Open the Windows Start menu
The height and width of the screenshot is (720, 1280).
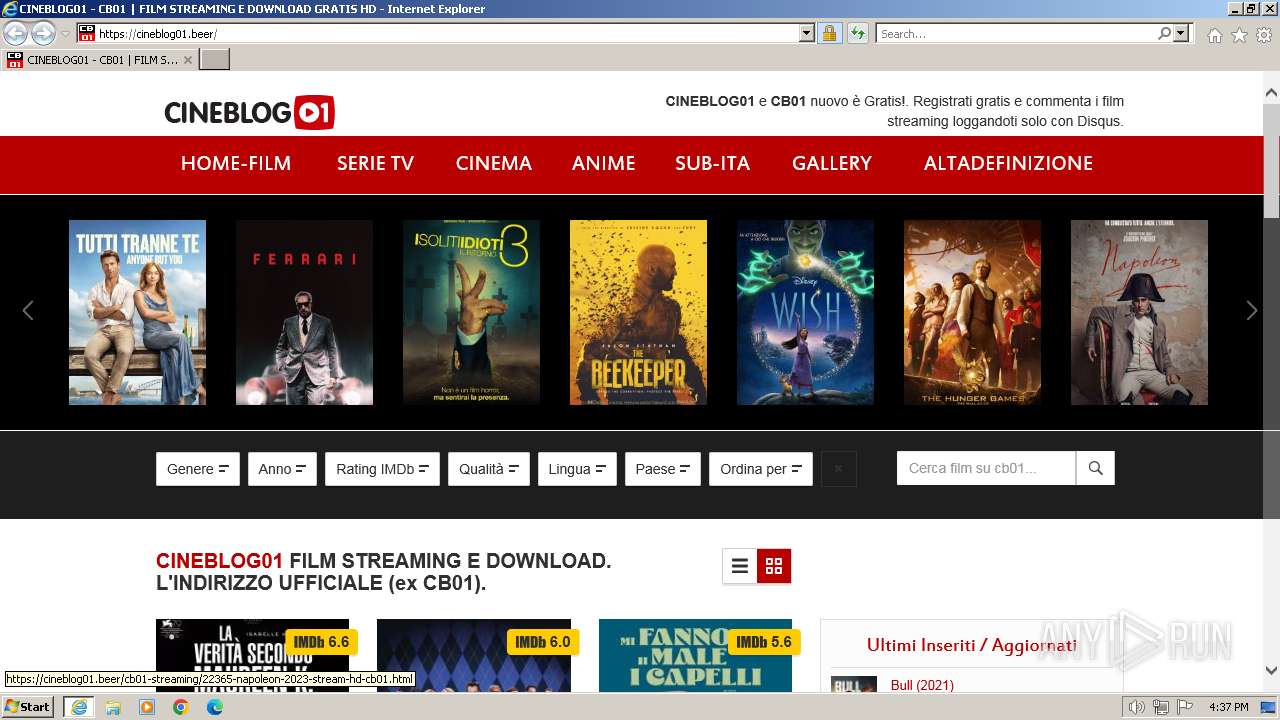pos(28,707)
